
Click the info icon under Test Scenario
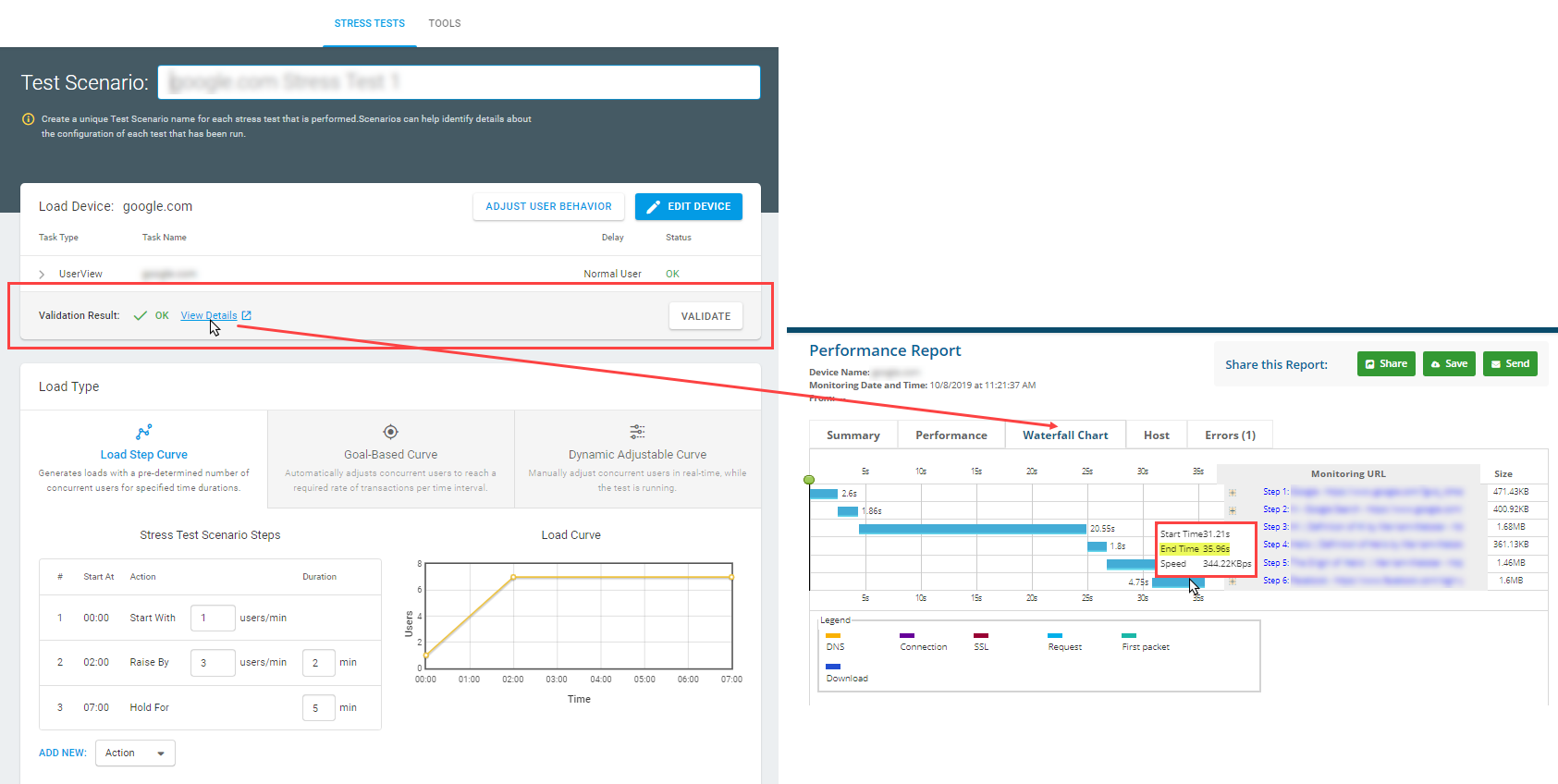coord(28,119)
